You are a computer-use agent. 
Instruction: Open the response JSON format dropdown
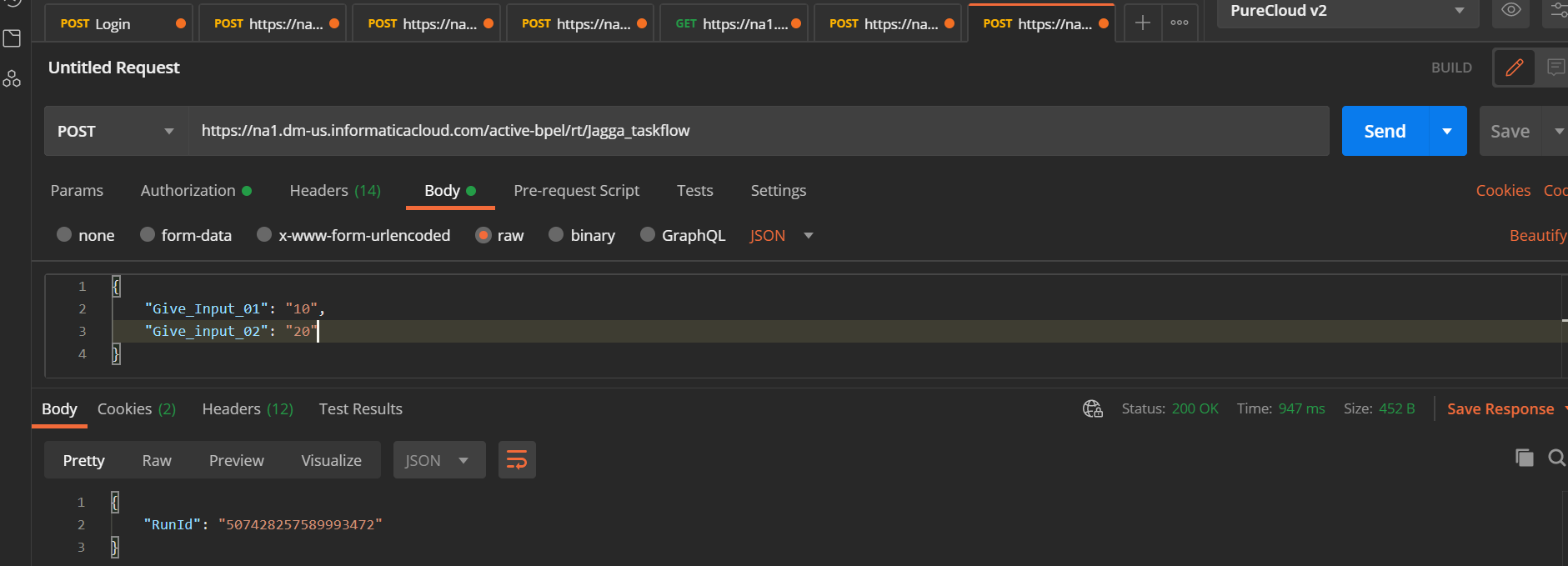tap(439, 460)
